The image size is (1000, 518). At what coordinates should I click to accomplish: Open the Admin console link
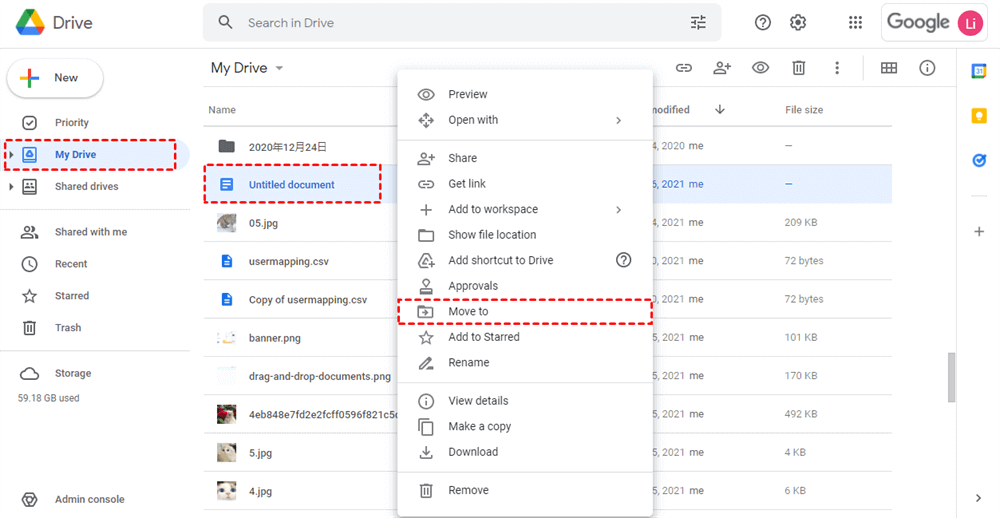tap(89, 499)
